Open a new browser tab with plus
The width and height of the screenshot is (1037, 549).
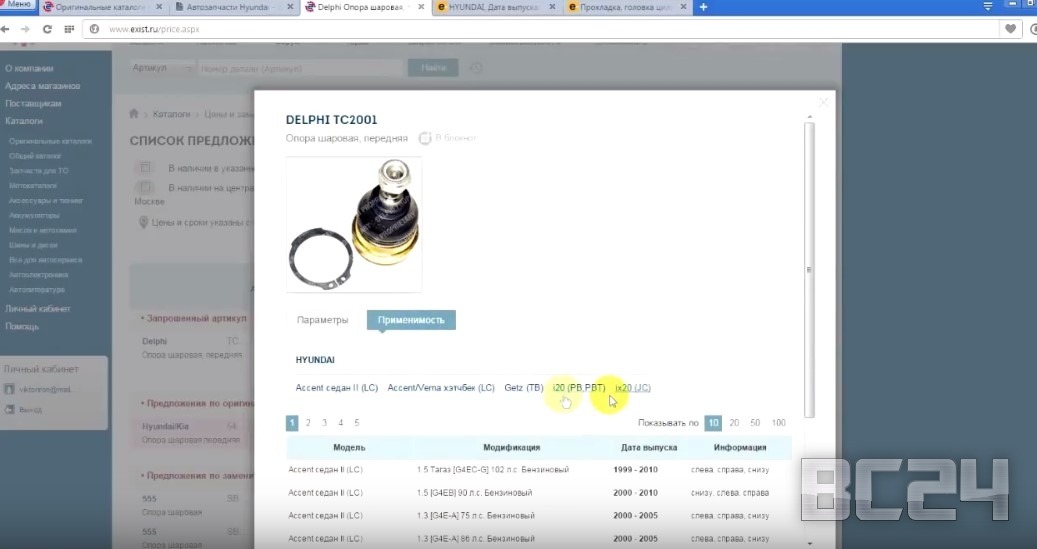tap(703, 7)
